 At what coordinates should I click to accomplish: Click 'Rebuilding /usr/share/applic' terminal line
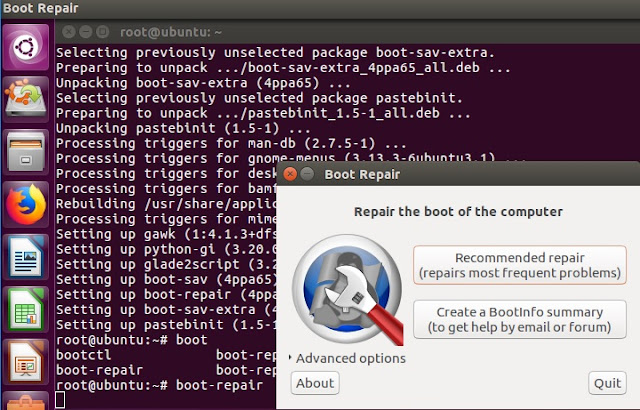(x=167, y=204)
